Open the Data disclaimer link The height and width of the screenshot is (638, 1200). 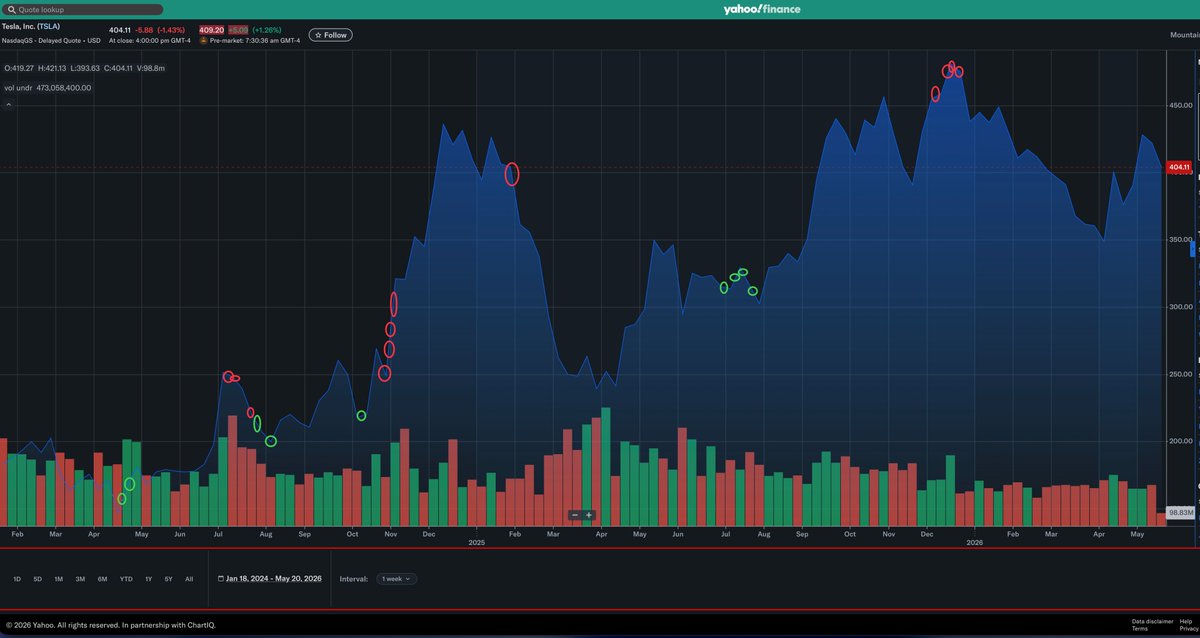(1153, 621)
